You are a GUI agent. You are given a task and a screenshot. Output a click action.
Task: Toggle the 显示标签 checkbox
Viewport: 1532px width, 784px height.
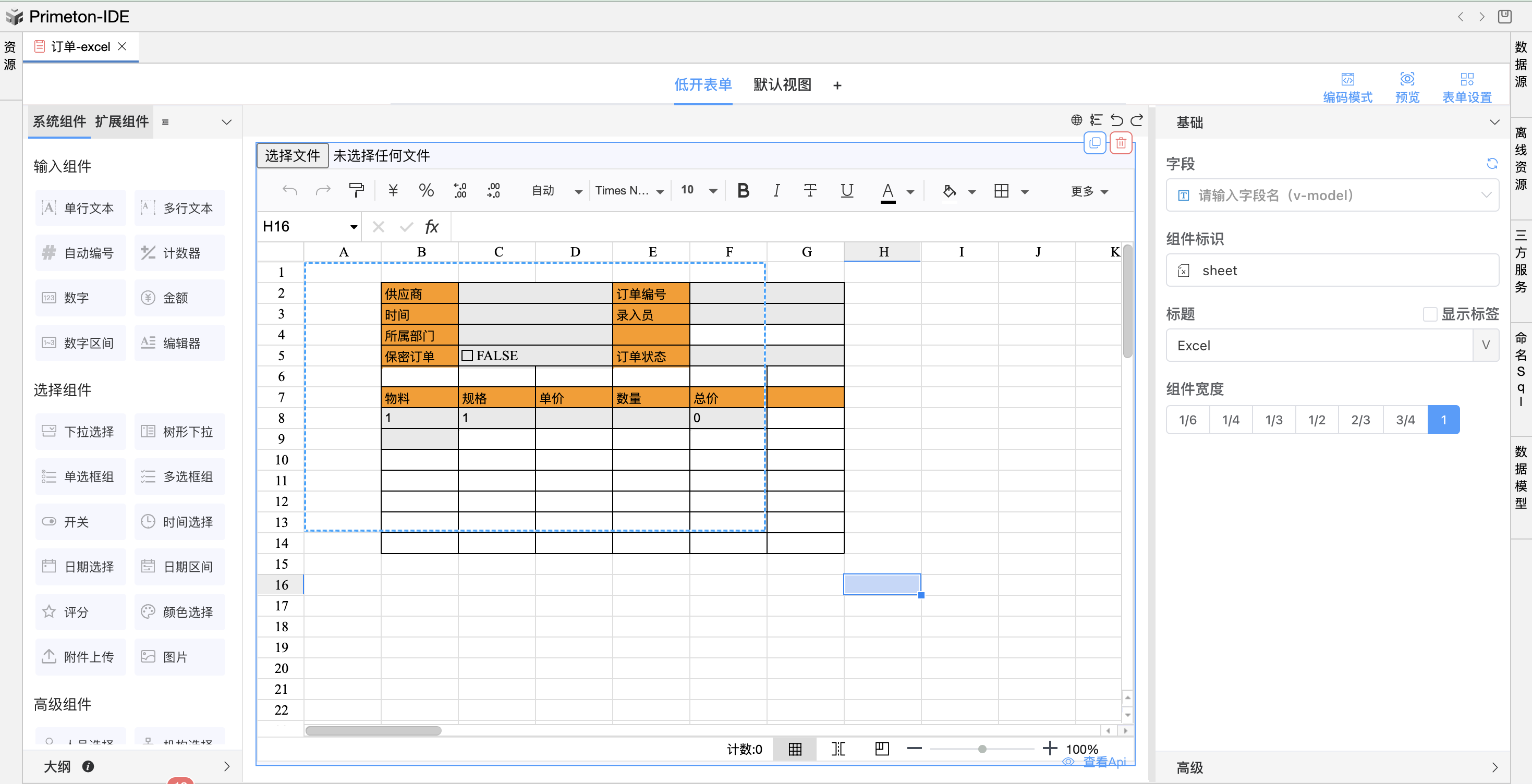[1430, 314]
